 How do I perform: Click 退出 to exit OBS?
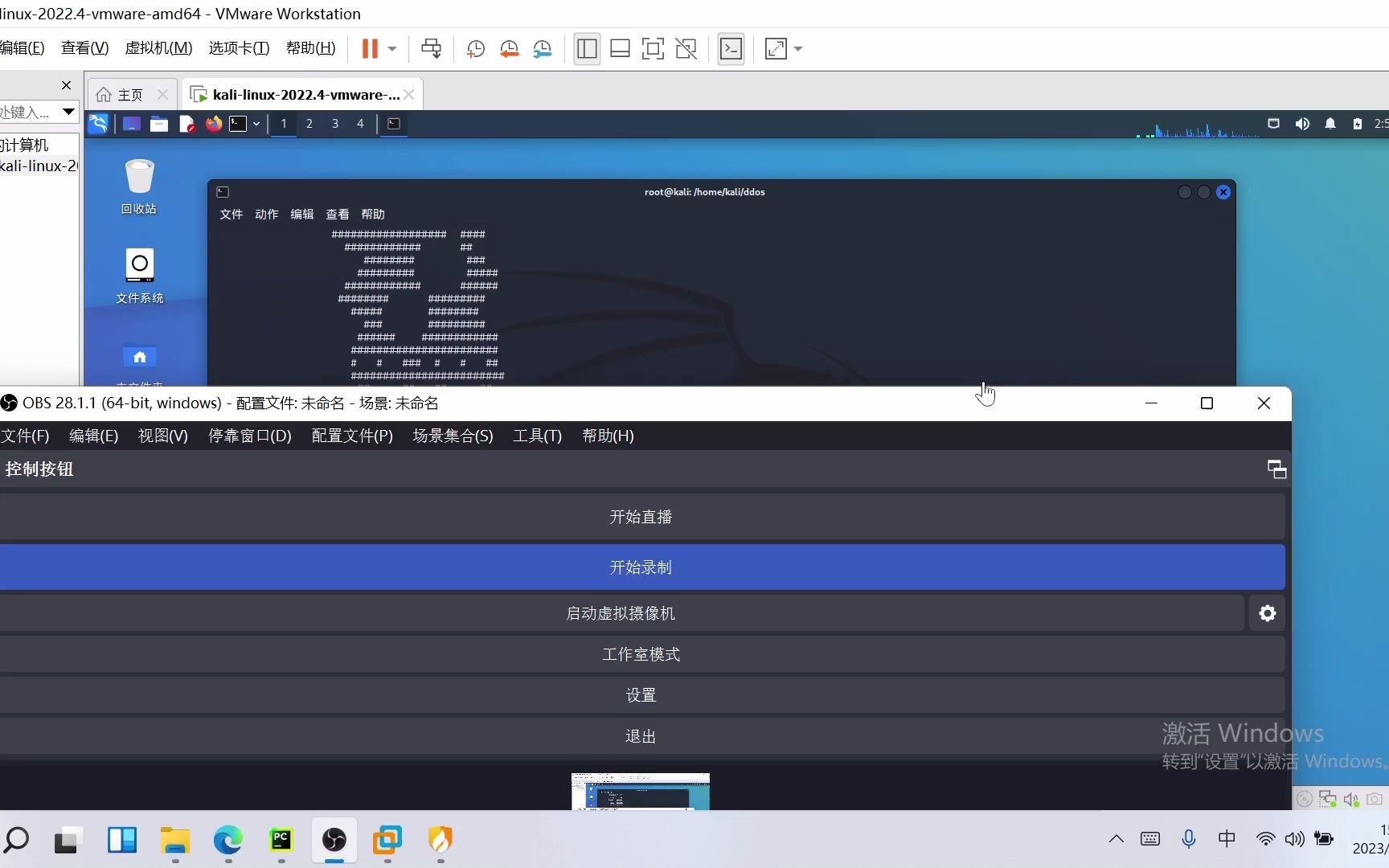641,736
